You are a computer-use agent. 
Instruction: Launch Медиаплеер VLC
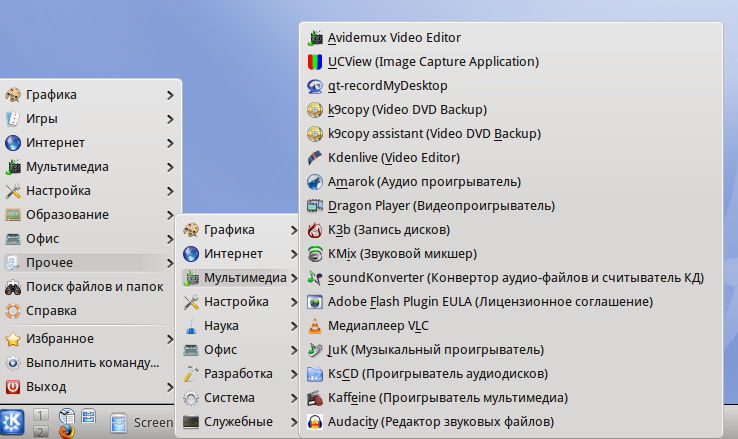511,326
